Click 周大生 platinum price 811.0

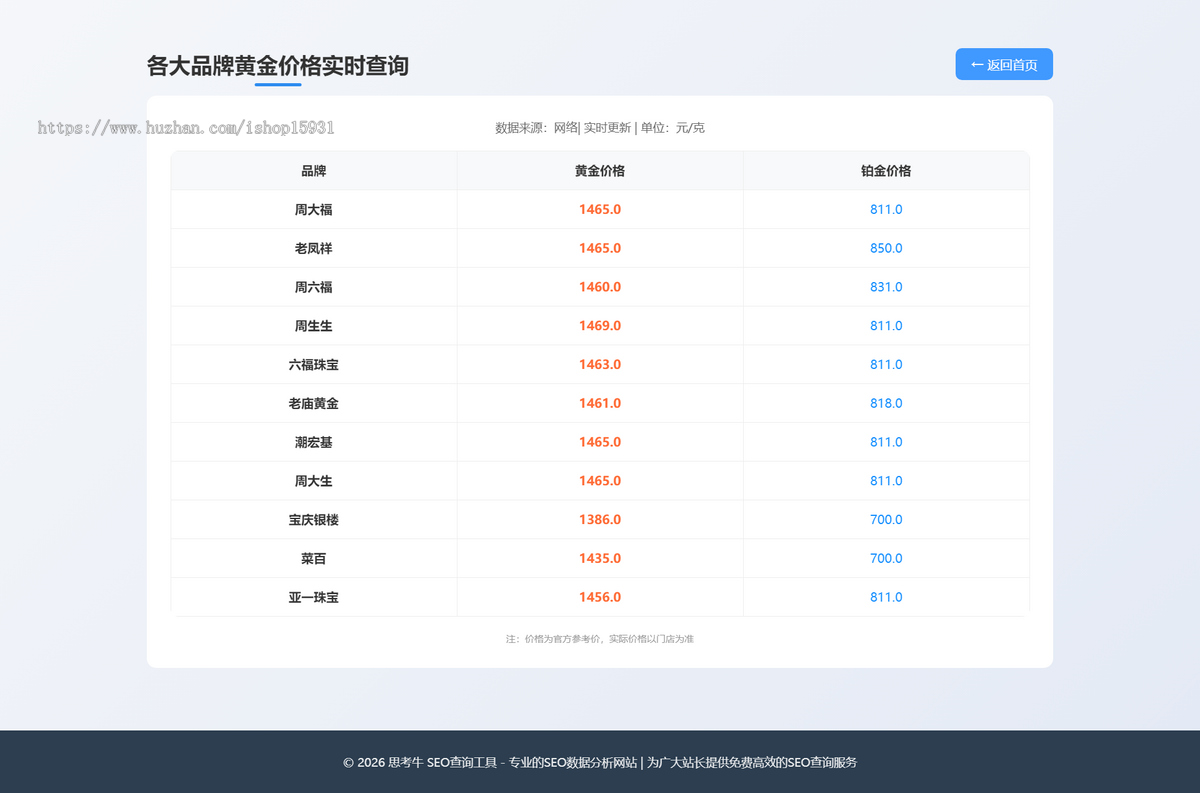coord(886,481)
